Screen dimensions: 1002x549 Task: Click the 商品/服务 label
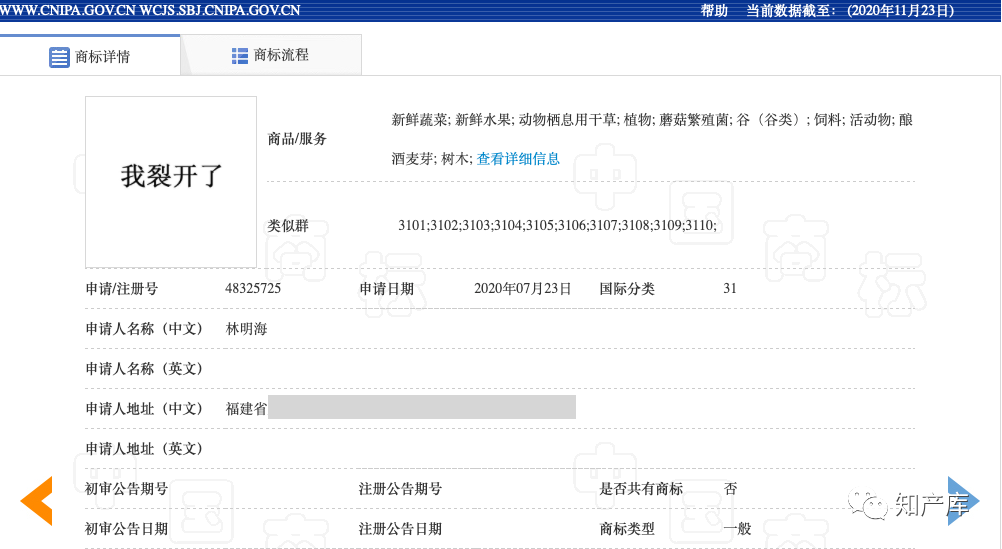pyautogui.click(x=297, y=139)
